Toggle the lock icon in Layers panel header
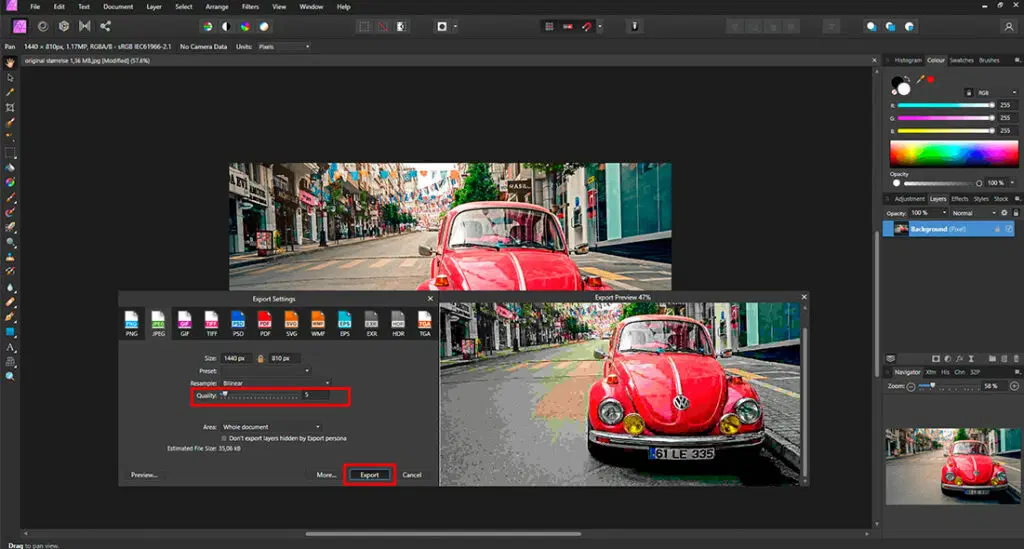1024x549 pixels. tap(1016, 213)
